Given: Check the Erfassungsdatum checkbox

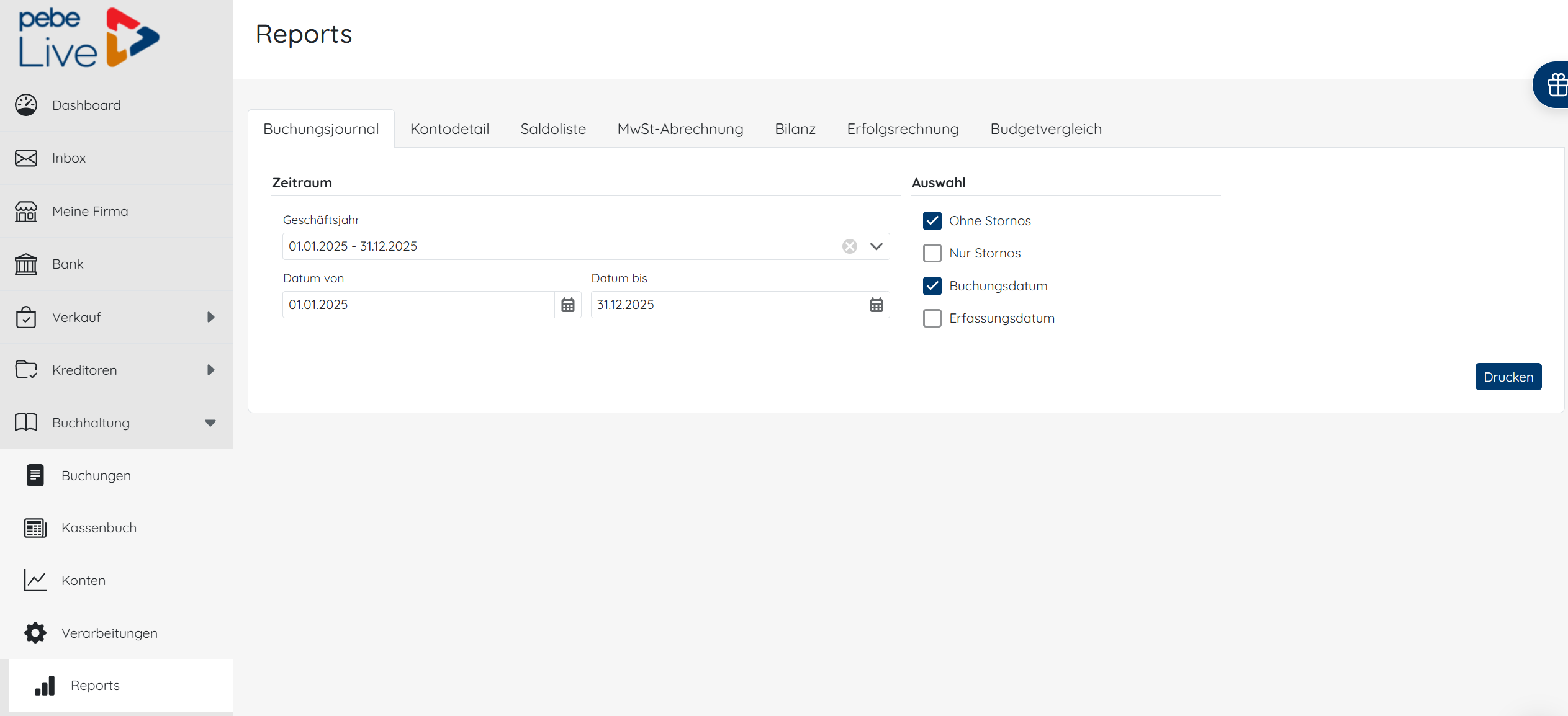Looking at the screenshot, I should [x=932, y=318].
